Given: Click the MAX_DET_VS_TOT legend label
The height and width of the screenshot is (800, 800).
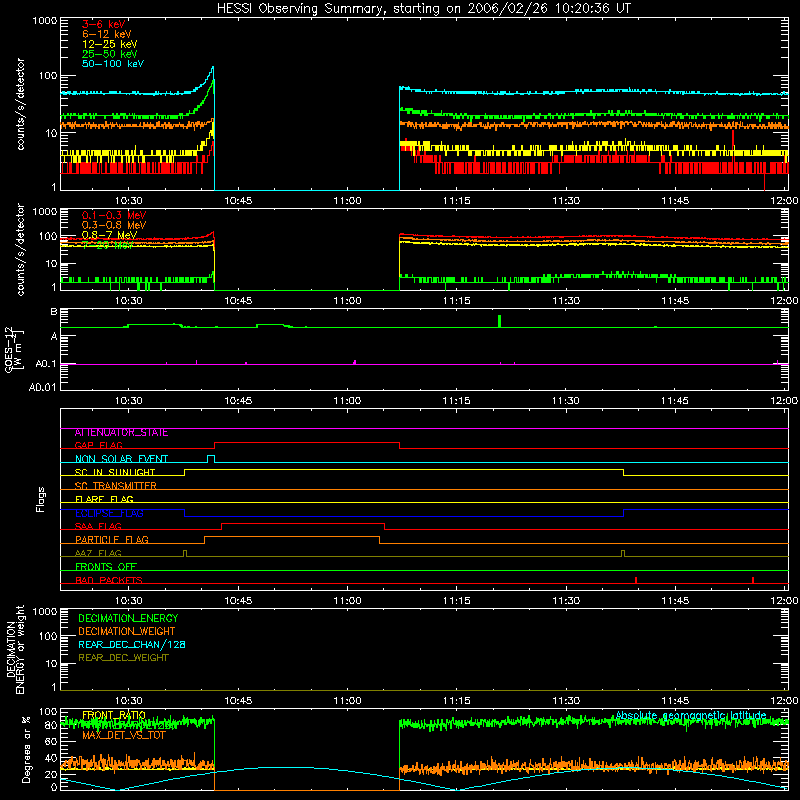Looking at the screenshot, I should [124, 736].
